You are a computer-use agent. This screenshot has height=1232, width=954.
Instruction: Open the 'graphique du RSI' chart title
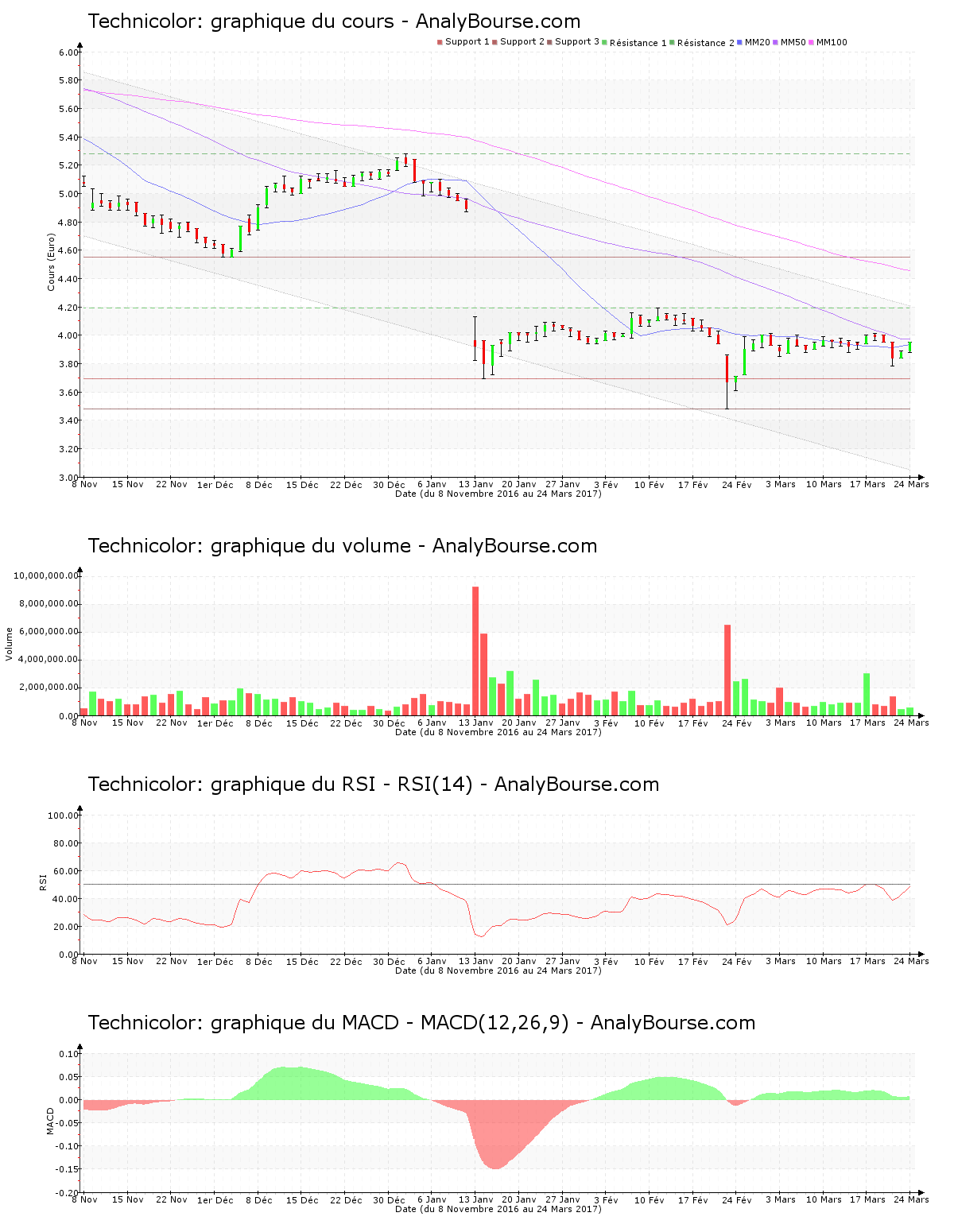pos(374,785)
